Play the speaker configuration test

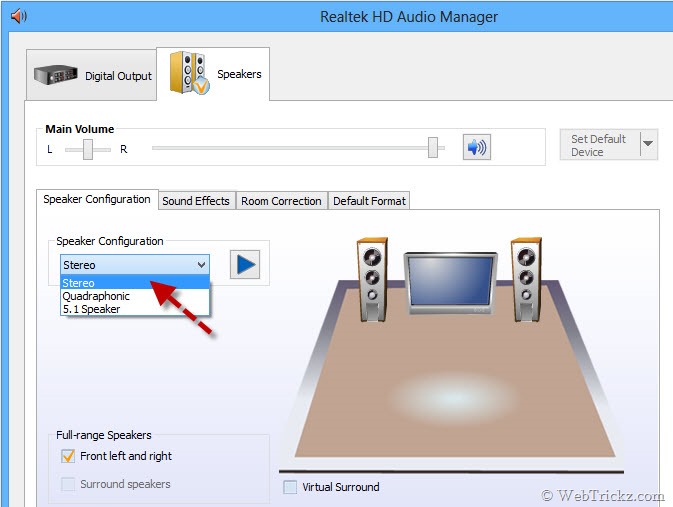click(245, 264)
